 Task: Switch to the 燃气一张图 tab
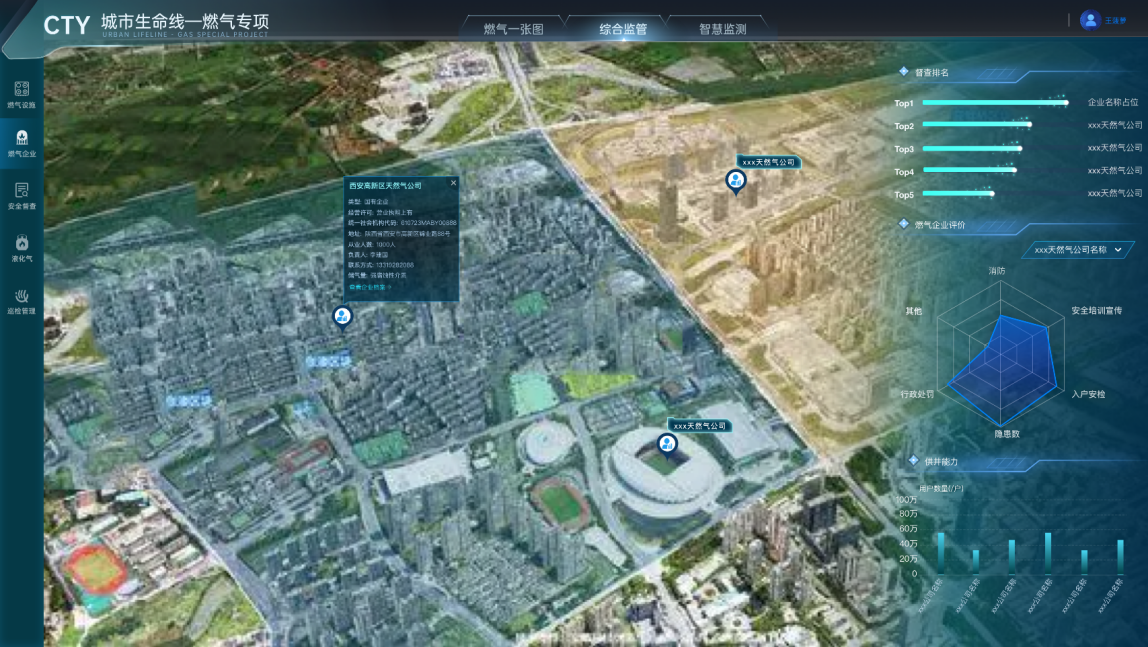[x=513, y=29]
